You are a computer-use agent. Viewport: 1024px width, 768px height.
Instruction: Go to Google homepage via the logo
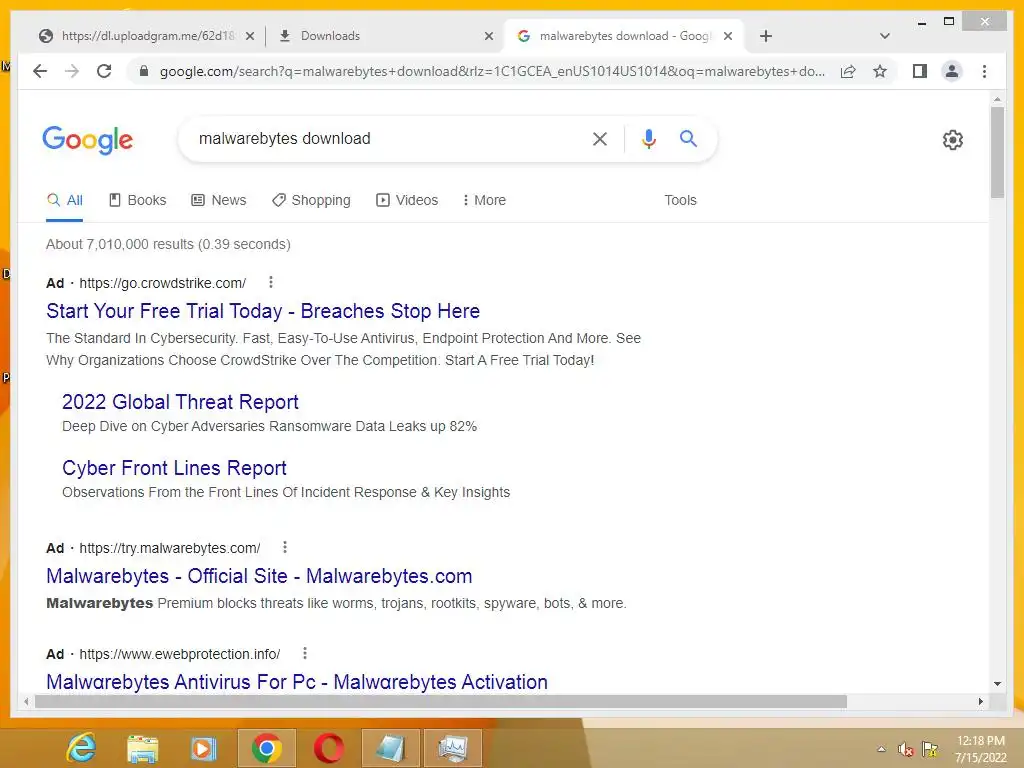click(88, 140)
